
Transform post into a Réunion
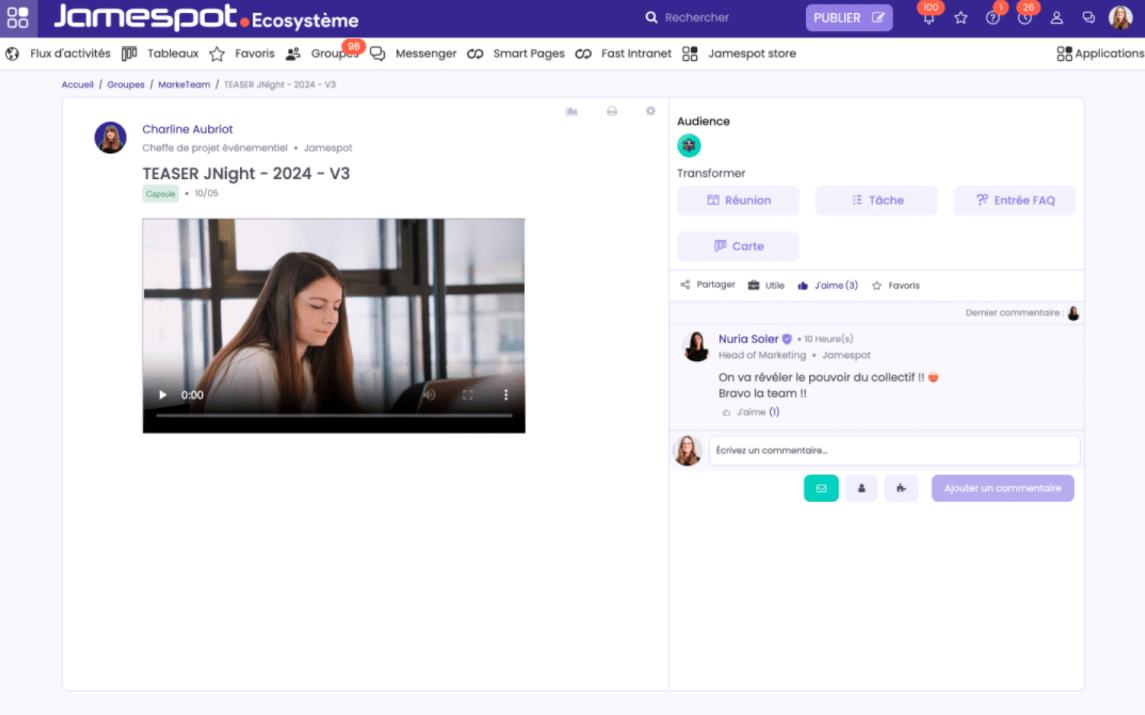coord(738,200)
